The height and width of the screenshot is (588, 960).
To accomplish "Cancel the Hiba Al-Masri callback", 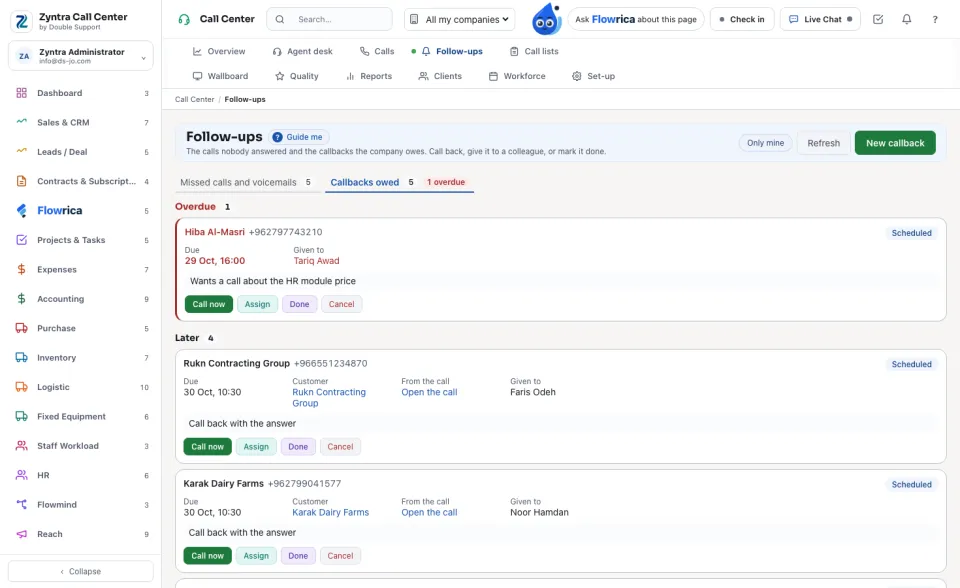I will coord(342,304).
